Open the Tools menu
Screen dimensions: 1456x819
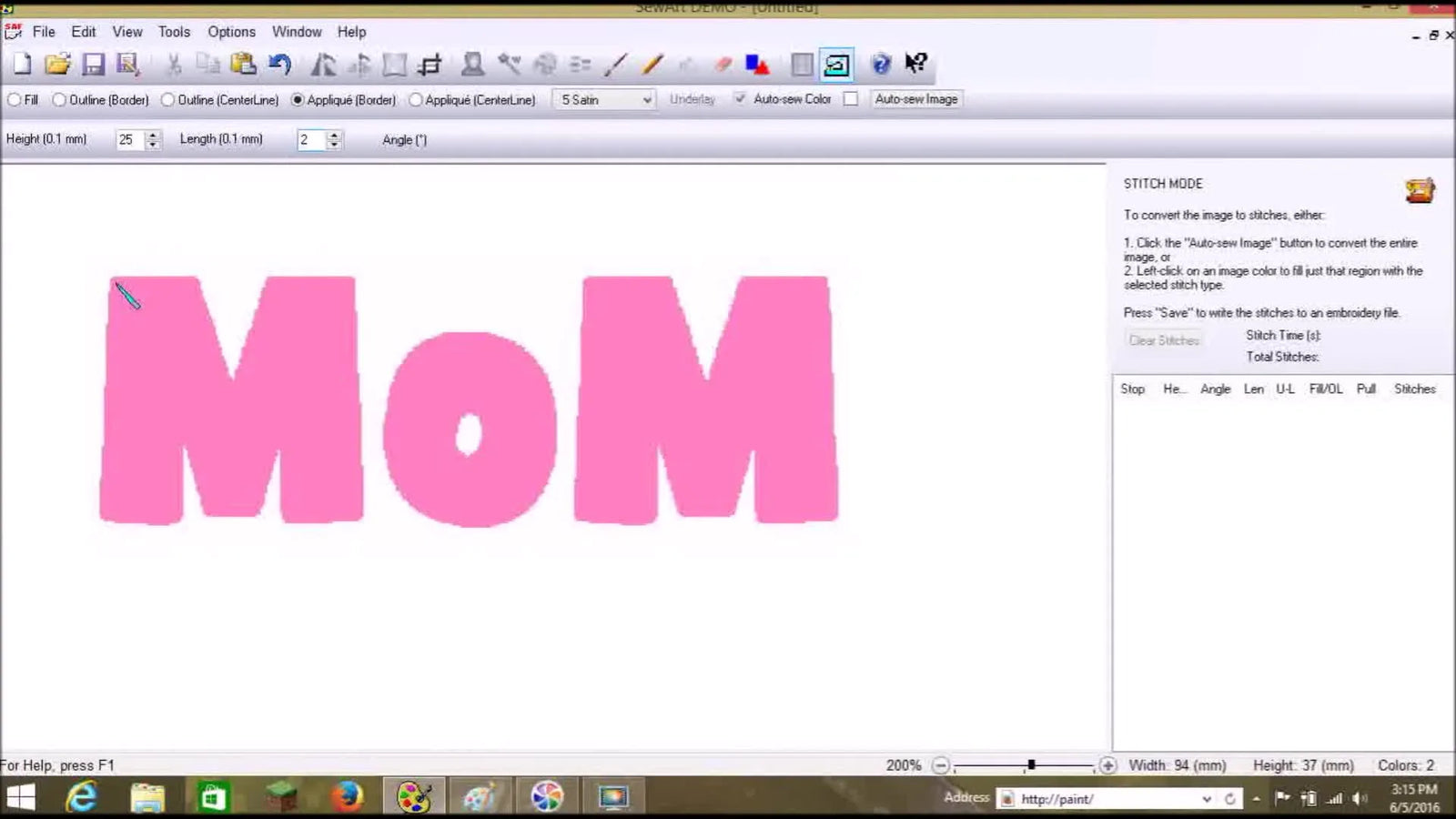pos(173,31)
